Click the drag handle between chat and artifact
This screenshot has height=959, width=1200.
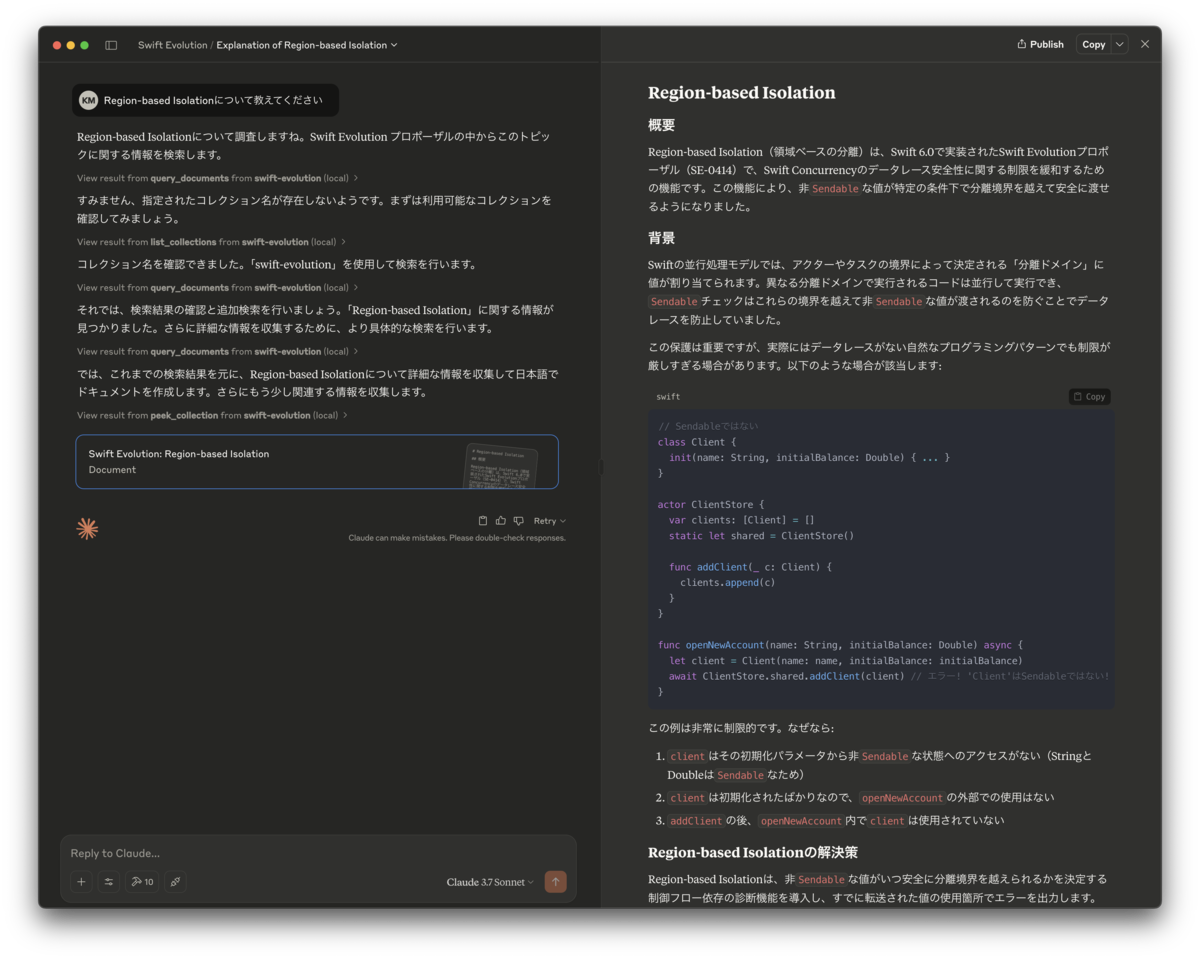pyautogui.click(x=601, y=467)
